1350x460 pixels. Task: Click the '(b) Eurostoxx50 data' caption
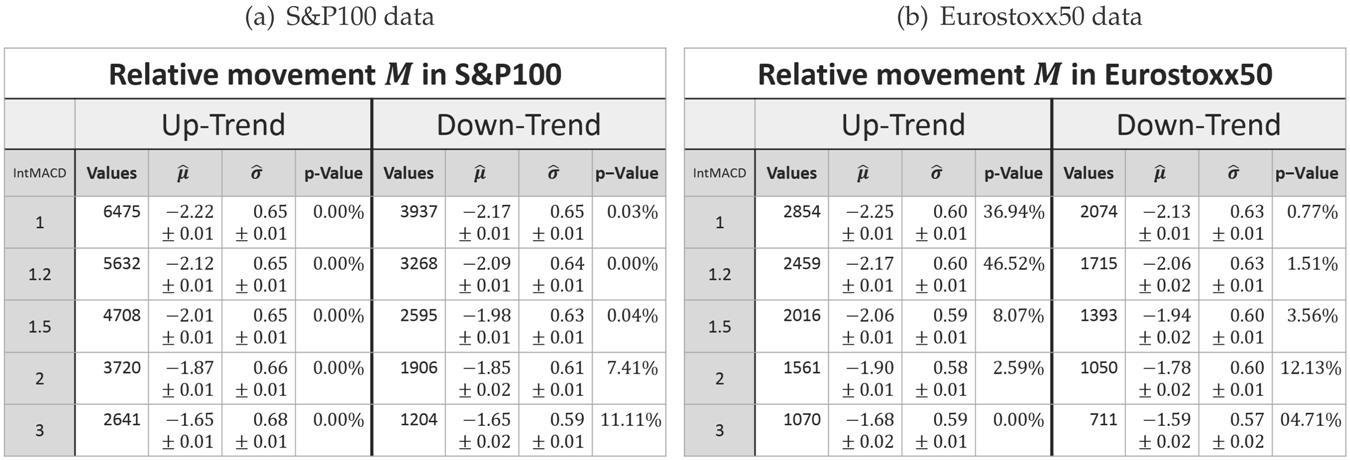click(1015, 17)
